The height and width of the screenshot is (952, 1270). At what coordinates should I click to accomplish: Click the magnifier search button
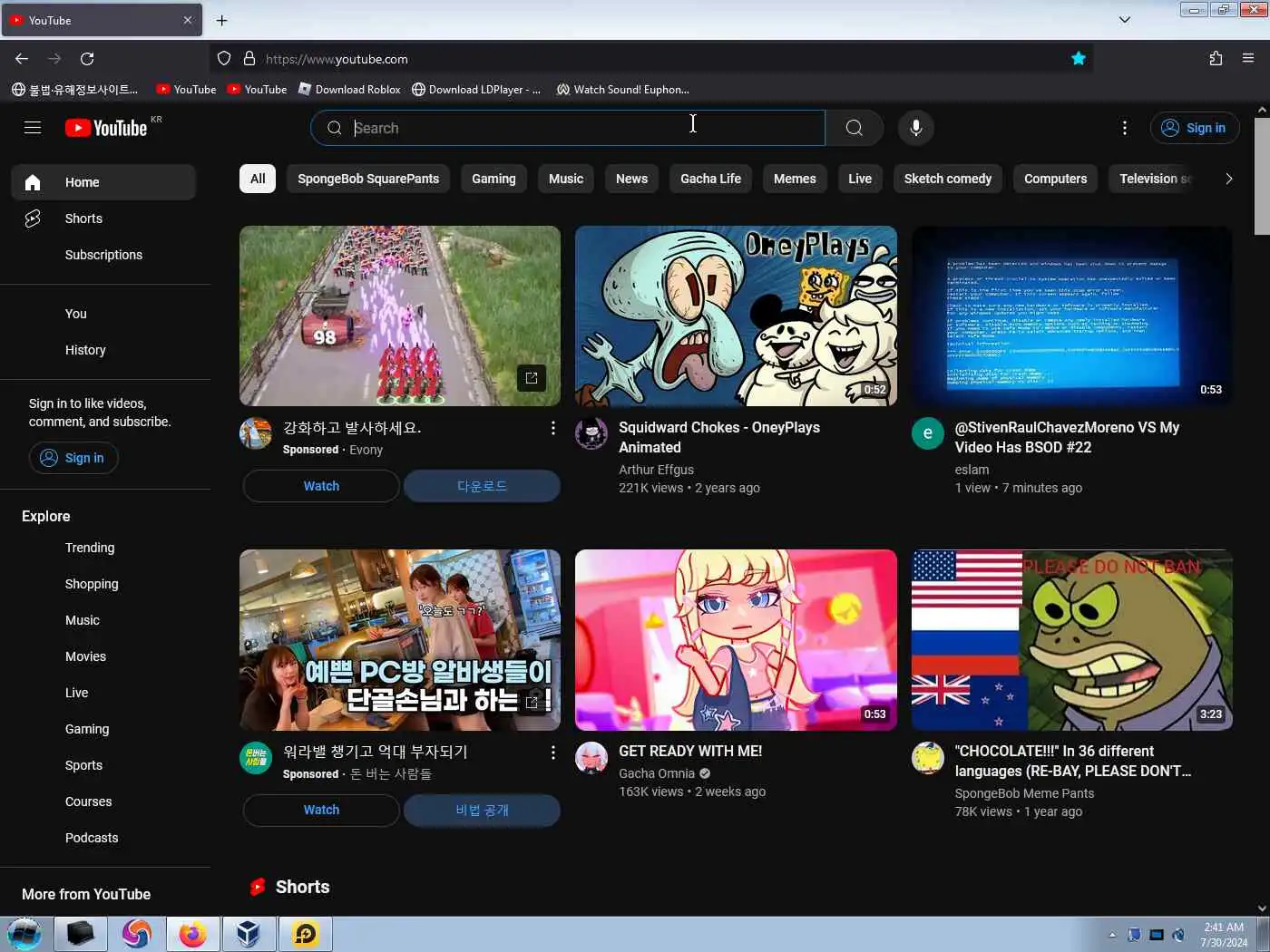click(854, 128)
